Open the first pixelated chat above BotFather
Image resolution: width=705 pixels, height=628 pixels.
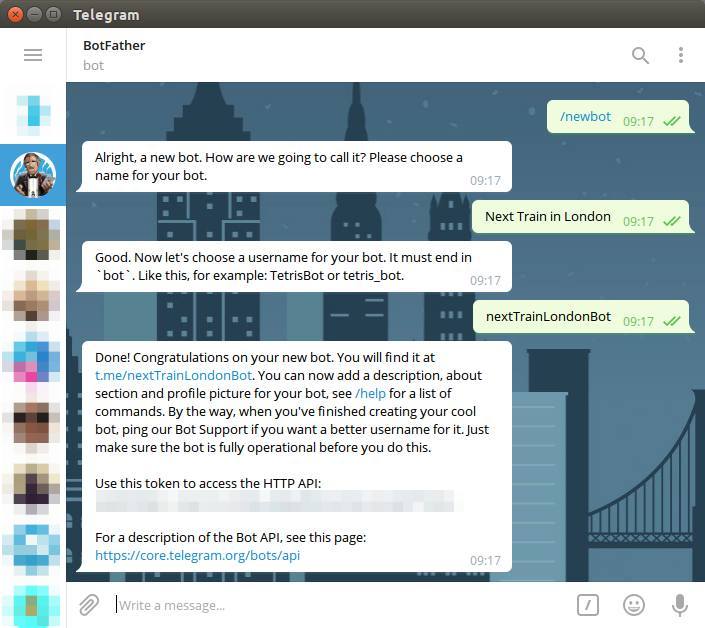(x=33, y=114)
